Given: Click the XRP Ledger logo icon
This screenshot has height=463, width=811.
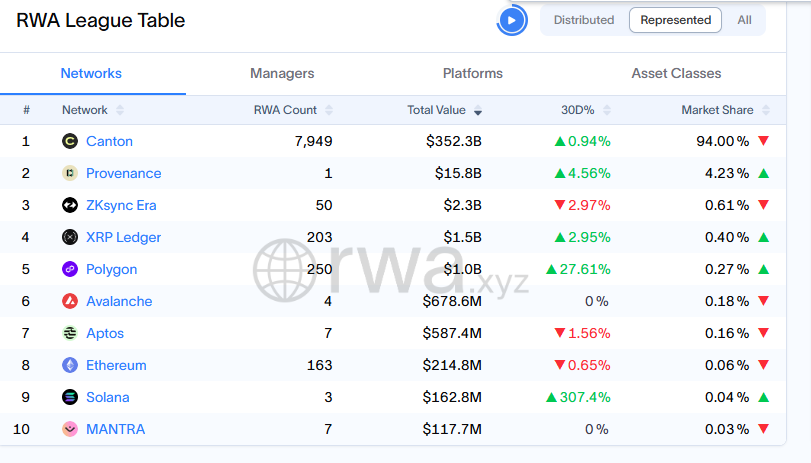Looking at the screenshot, I should click(x=70, y=237).
